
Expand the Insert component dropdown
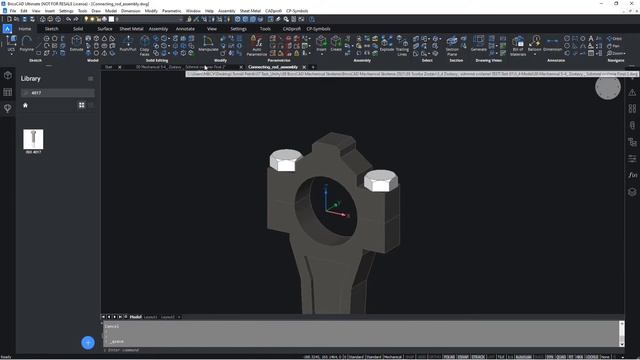[321, 54]
